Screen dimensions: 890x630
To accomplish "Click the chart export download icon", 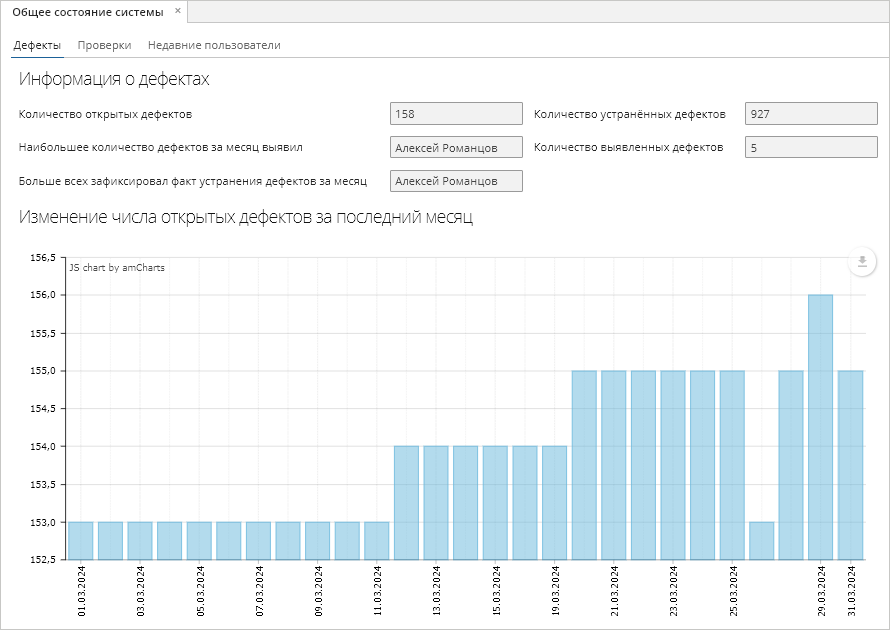I will click(862, 262).
